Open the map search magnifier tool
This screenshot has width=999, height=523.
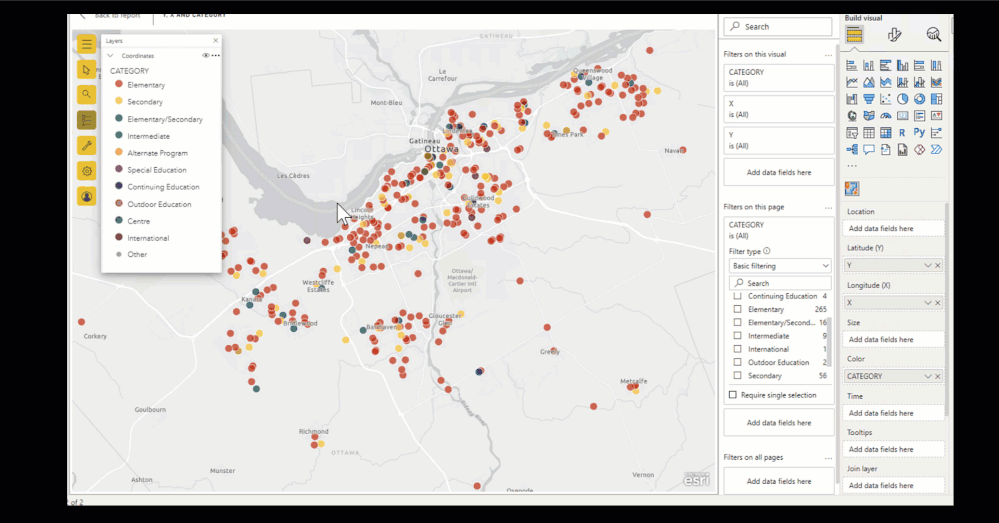point(87,94)
